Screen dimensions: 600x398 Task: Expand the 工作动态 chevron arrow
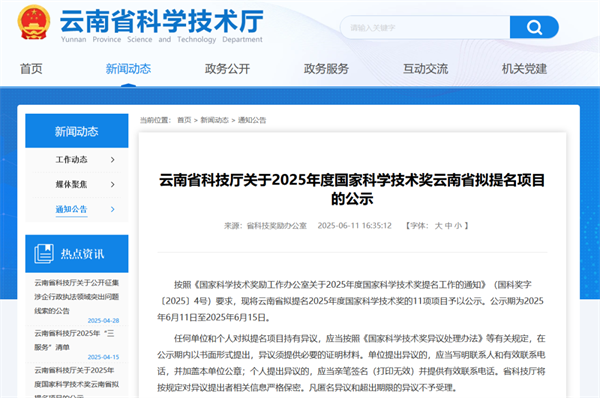click(x=112, y=160)
